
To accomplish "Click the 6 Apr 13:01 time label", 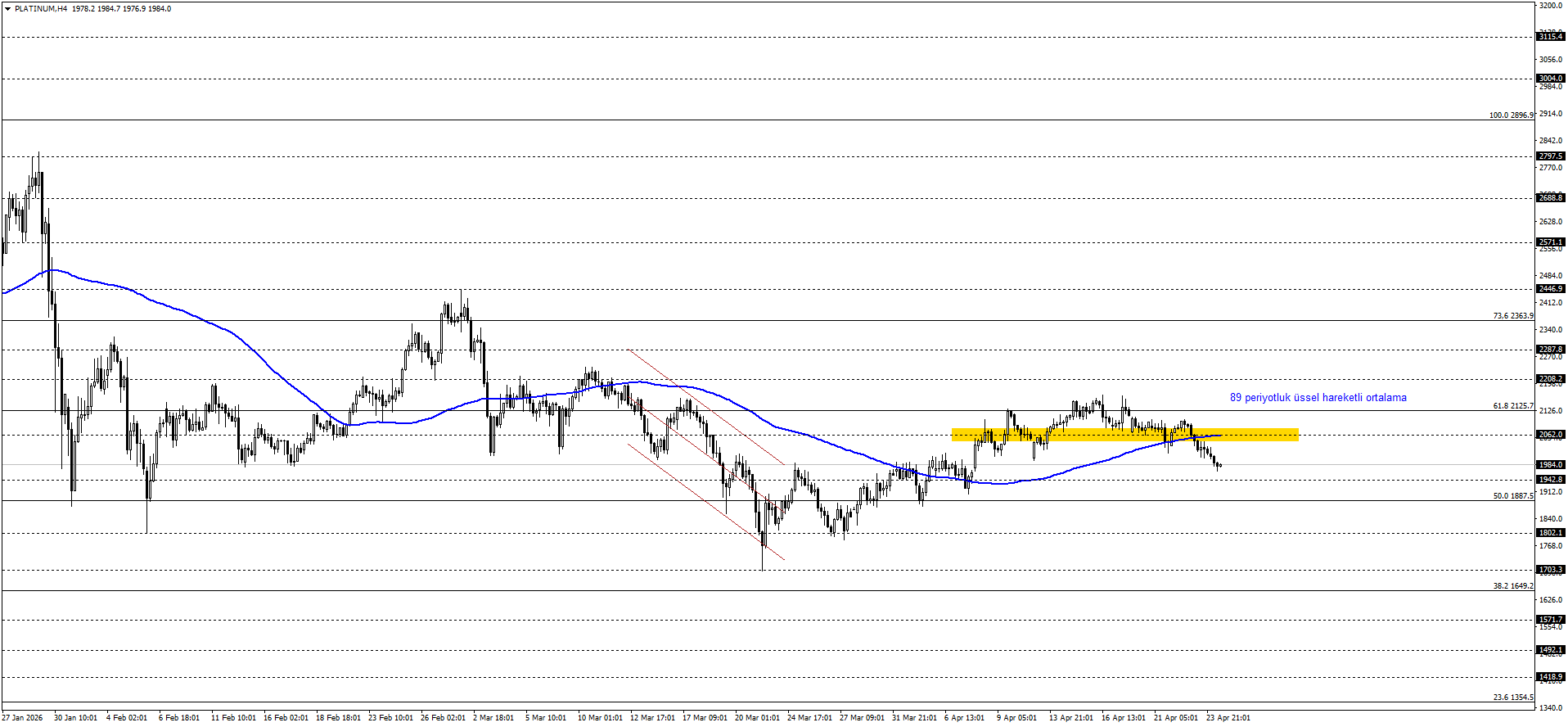I will pyautogui.click(x=965, y=718).
